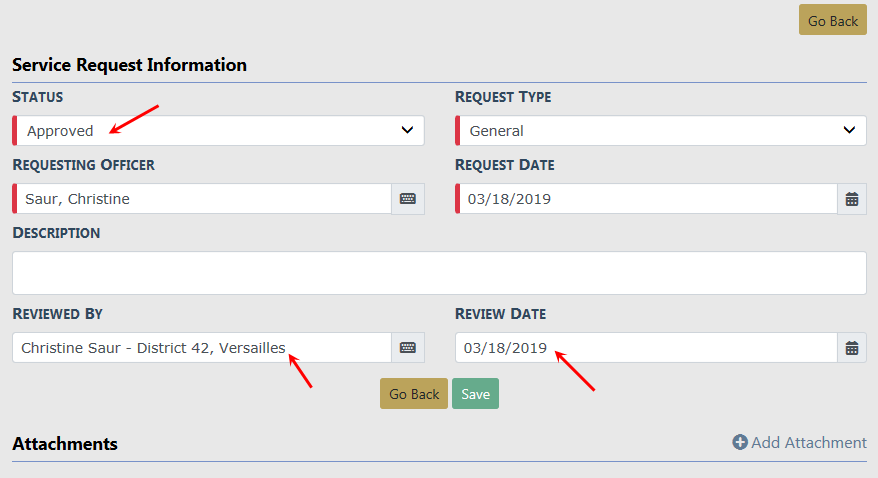Save the service request

(475, 394)
